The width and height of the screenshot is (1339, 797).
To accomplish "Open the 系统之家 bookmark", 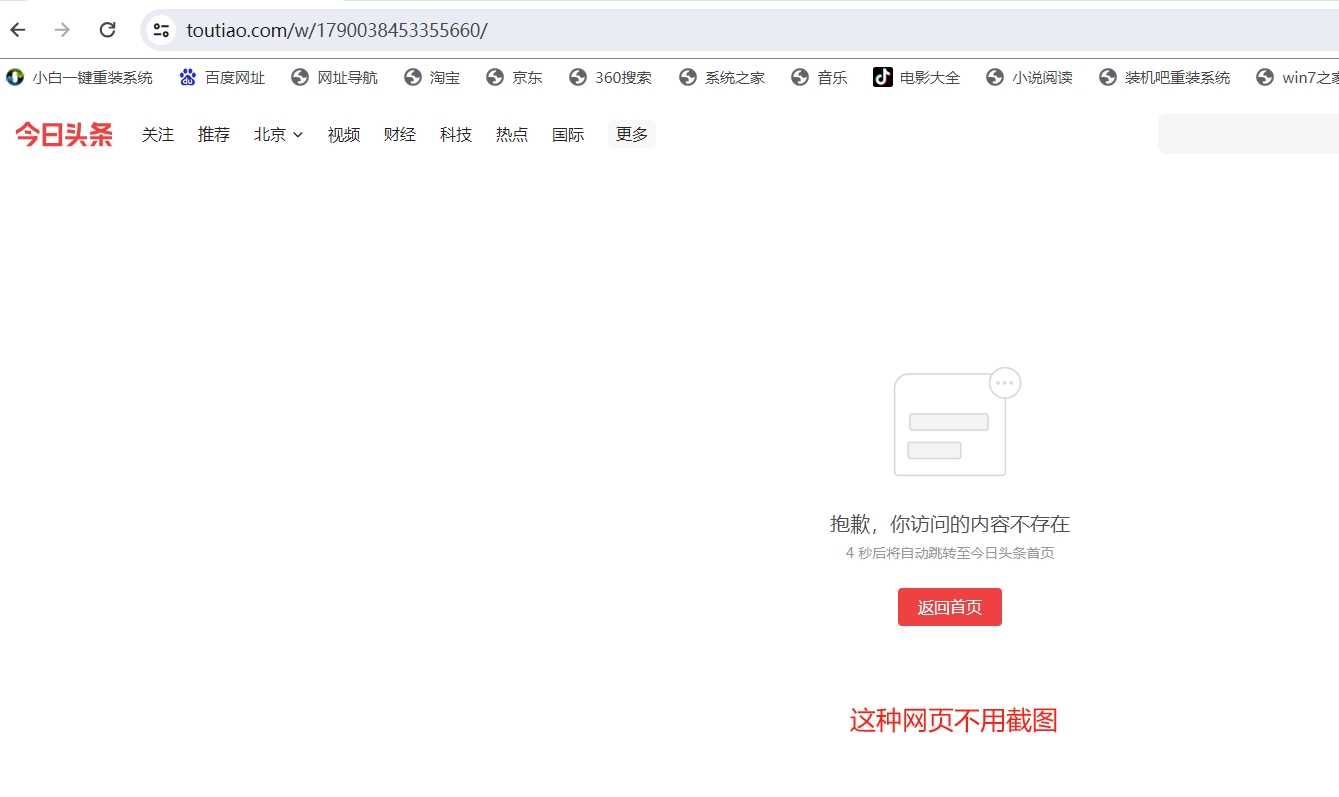I will click(x=723, y=77).
